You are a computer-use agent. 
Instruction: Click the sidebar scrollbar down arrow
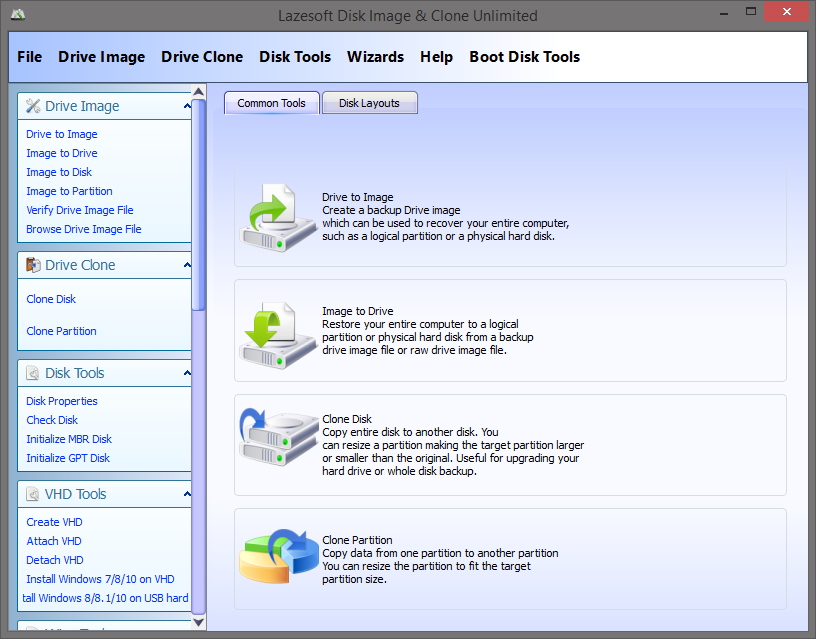coord(198,621)
